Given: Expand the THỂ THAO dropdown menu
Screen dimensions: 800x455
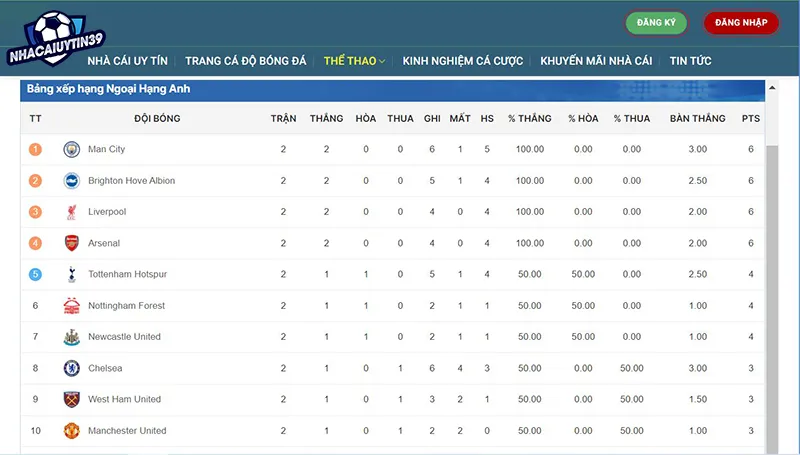Looking at the screenshot, I should coord(354,61).
